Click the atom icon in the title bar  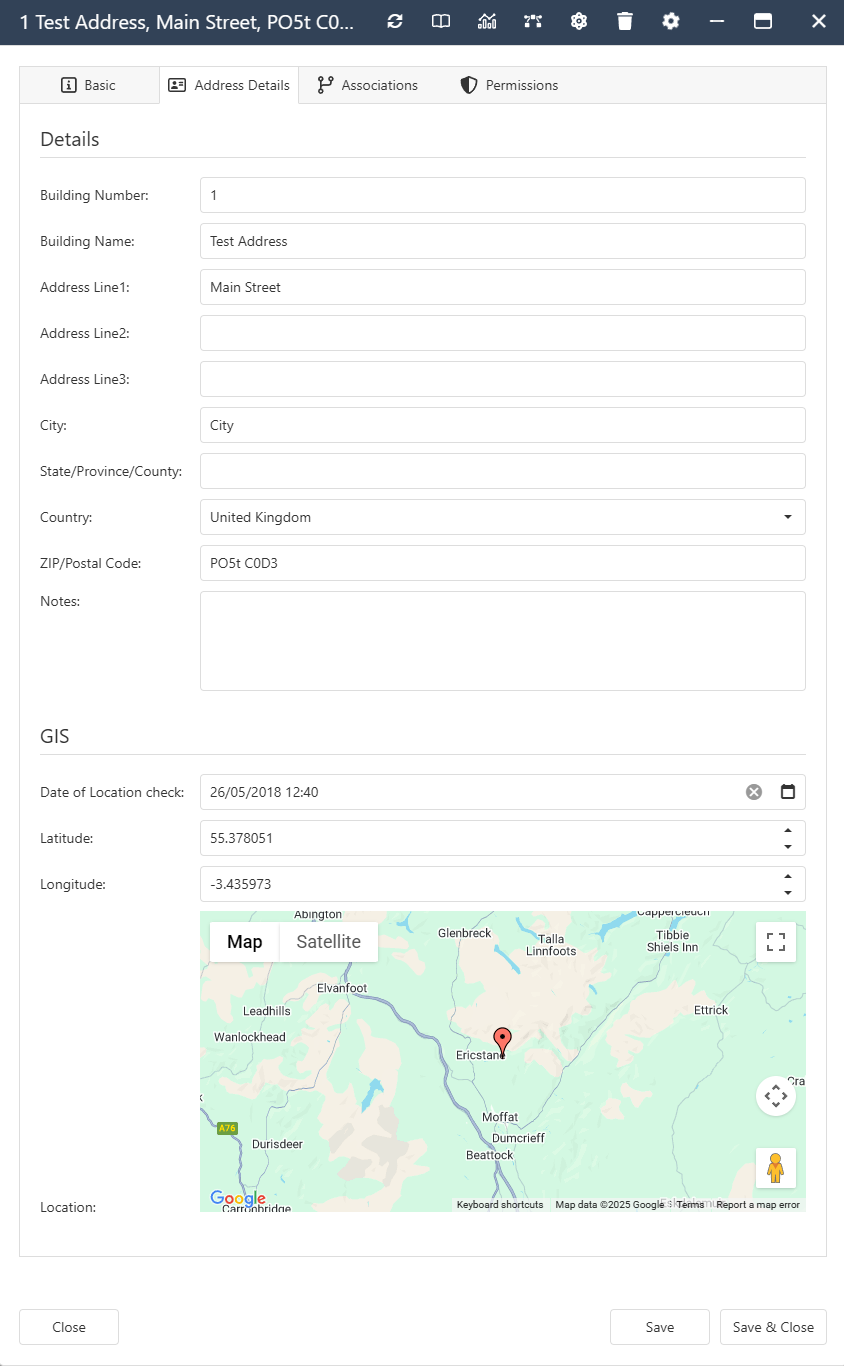pos(579,21)
